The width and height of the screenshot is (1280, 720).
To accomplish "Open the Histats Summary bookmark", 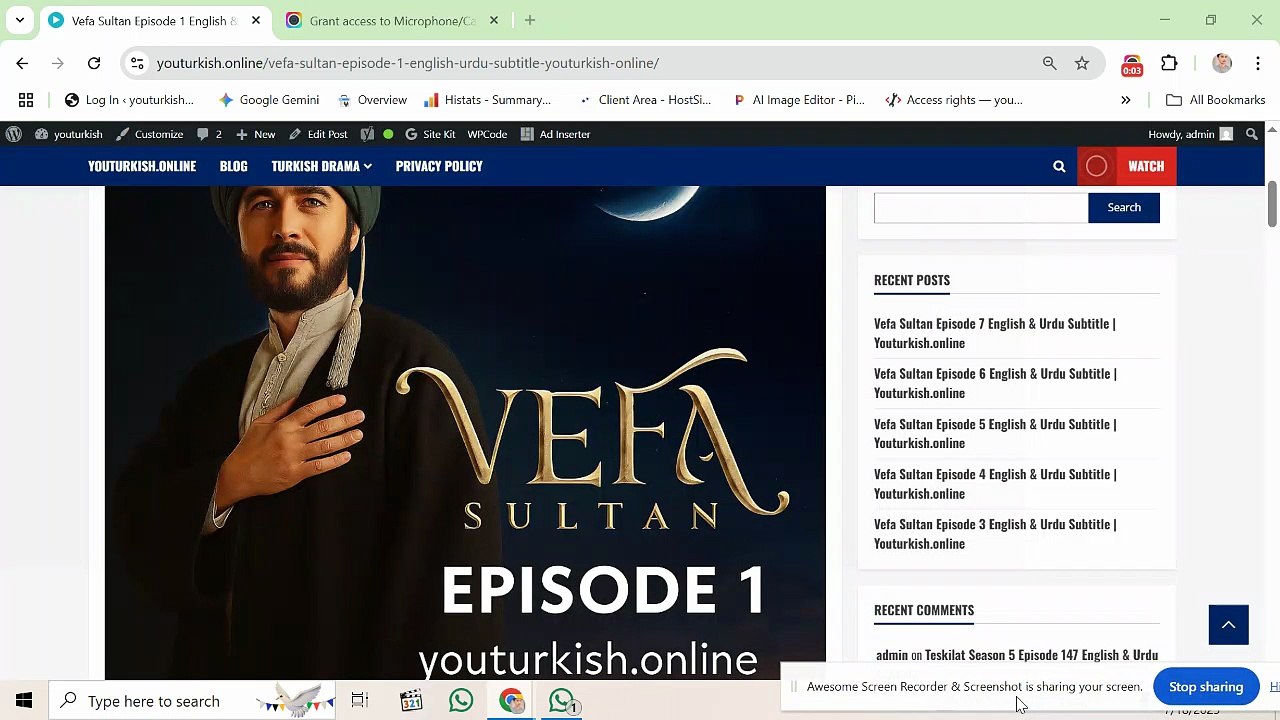I will tap(487, 100).
